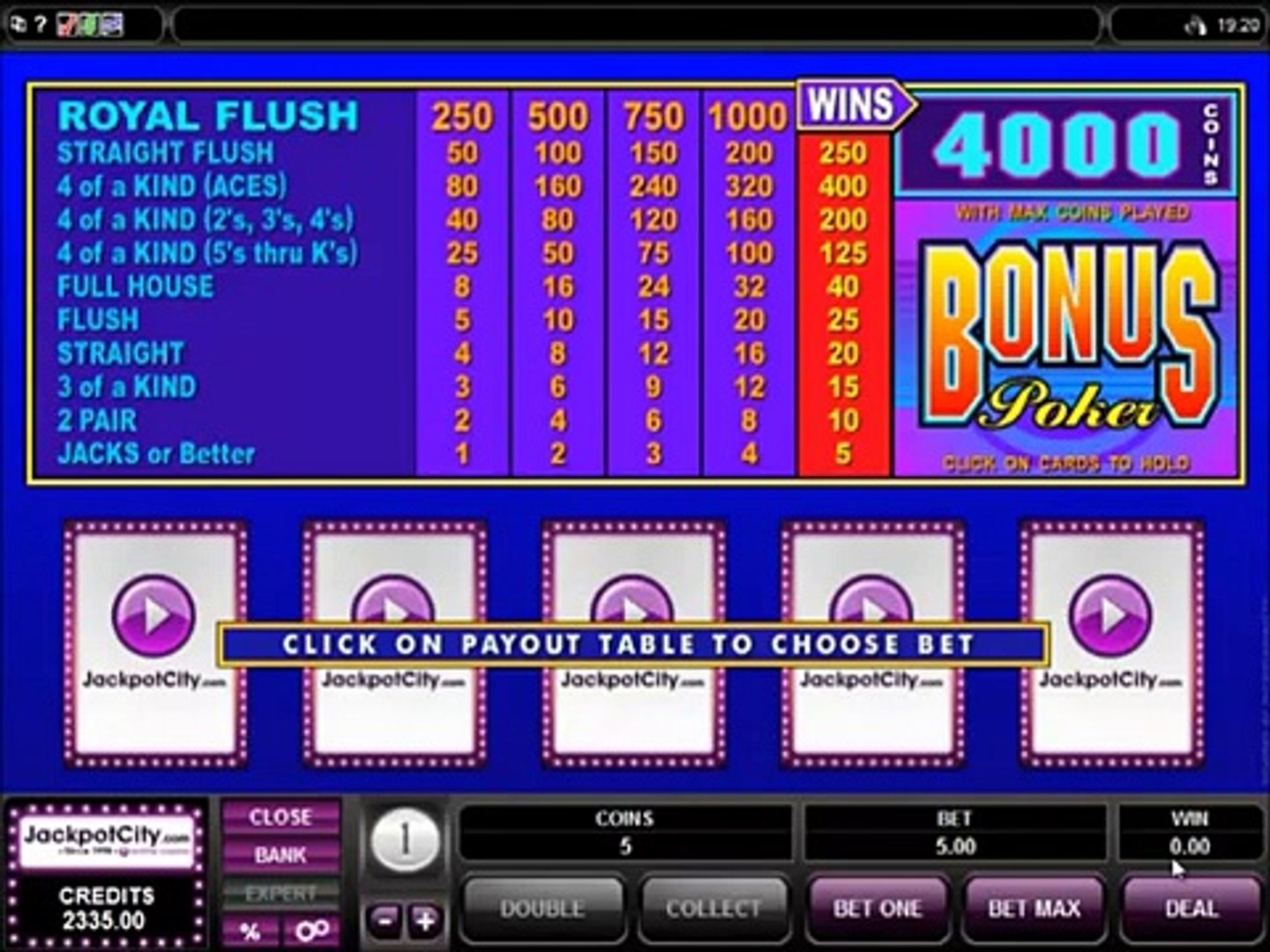
Task: Click the CREDITS 2335.00 balance display
Action: 106,909
